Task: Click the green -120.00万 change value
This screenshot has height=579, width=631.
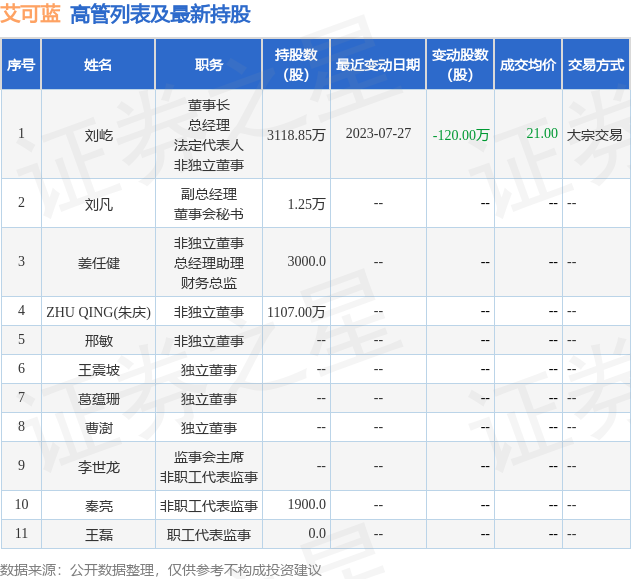Action: tap(461, 135)
